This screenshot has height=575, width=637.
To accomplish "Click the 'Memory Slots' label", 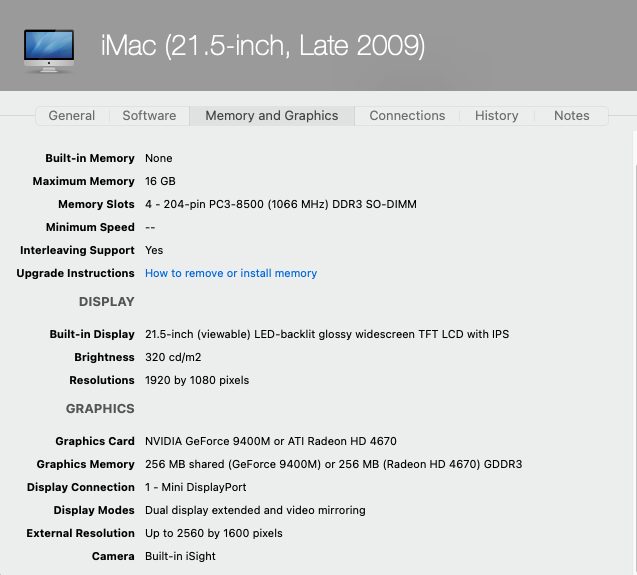I will tap(96, 204).
